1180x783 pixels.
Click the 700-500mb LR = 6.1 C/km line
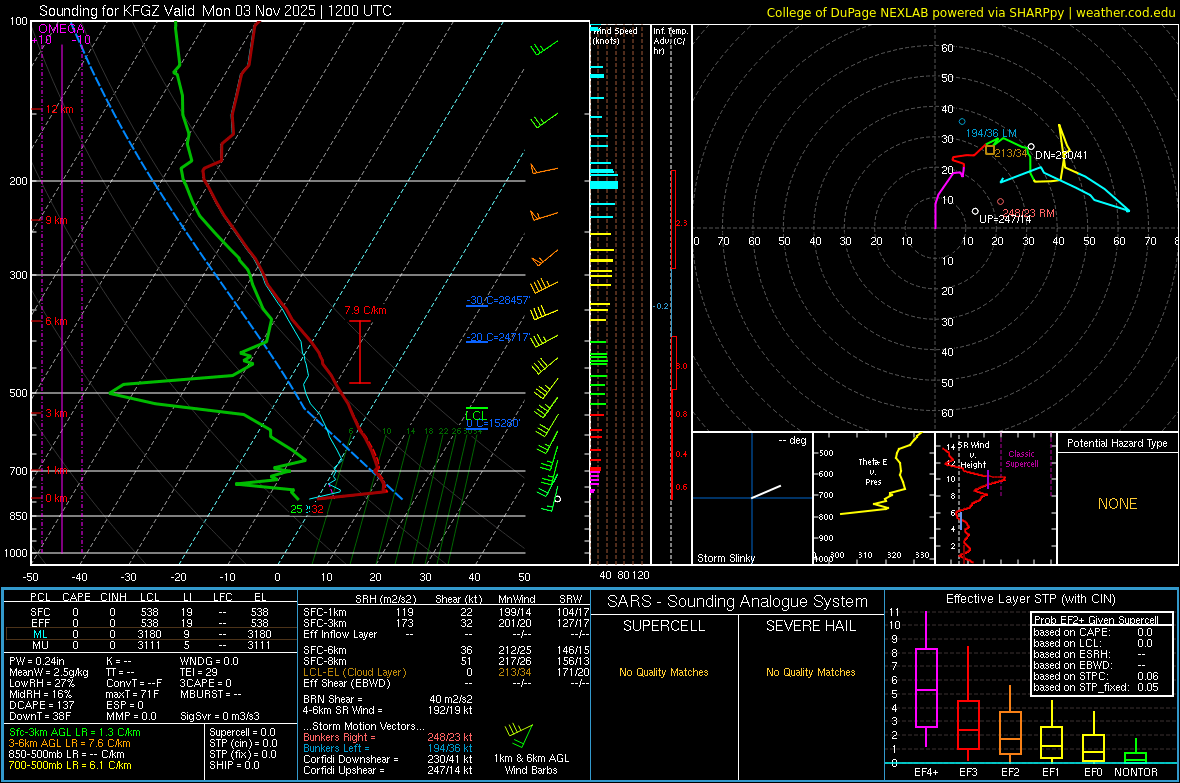(70, 765)
